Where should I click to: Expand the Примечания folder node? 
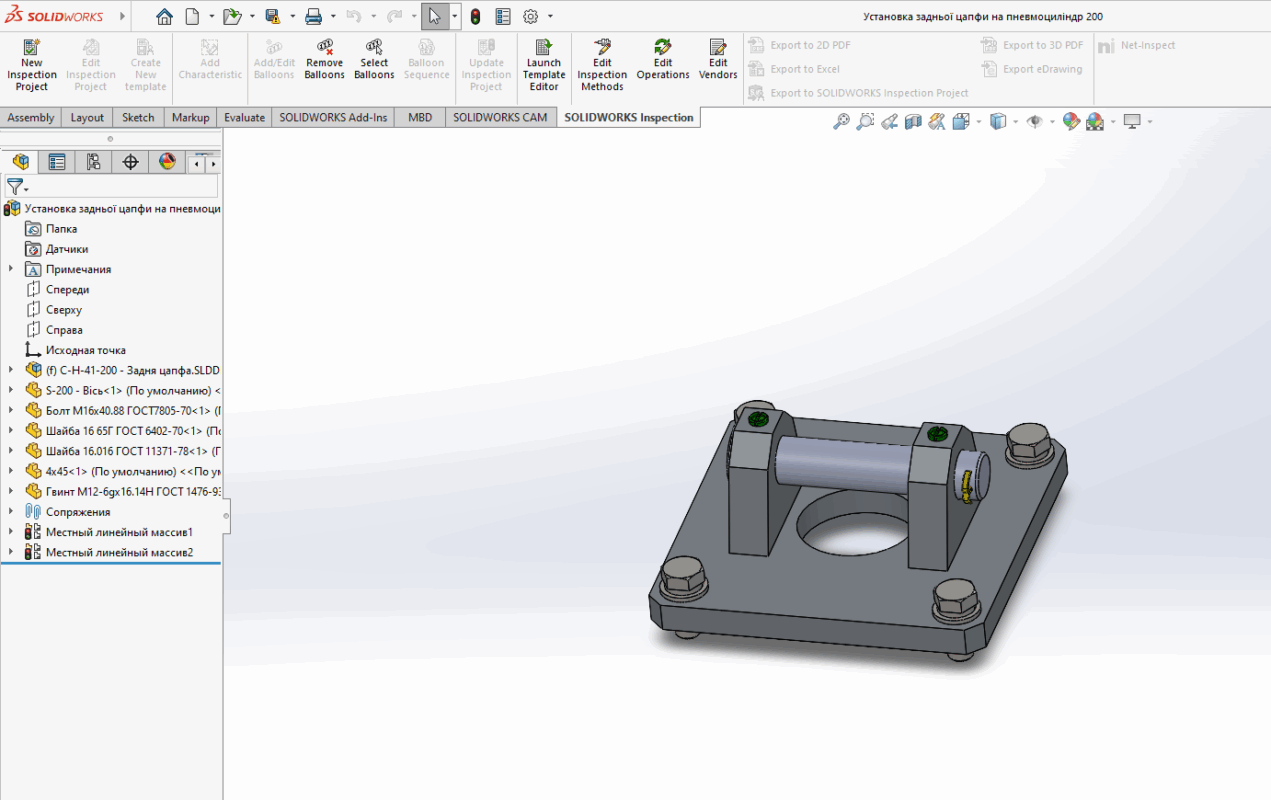tap(11, 269)
